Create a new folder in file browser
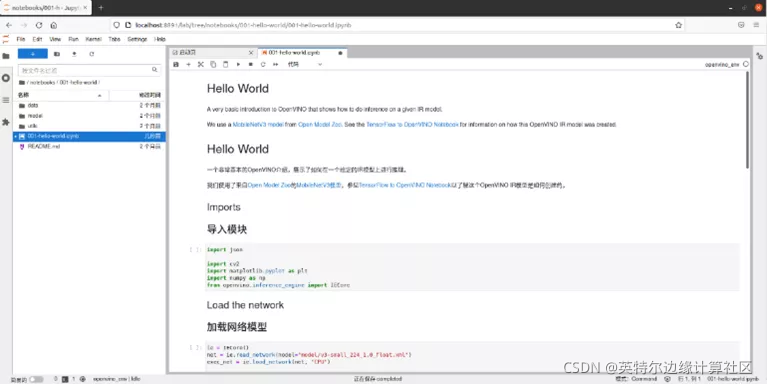The width and height of the screenshot is (767, 384). pyautogui.click(x=57, y=54)
